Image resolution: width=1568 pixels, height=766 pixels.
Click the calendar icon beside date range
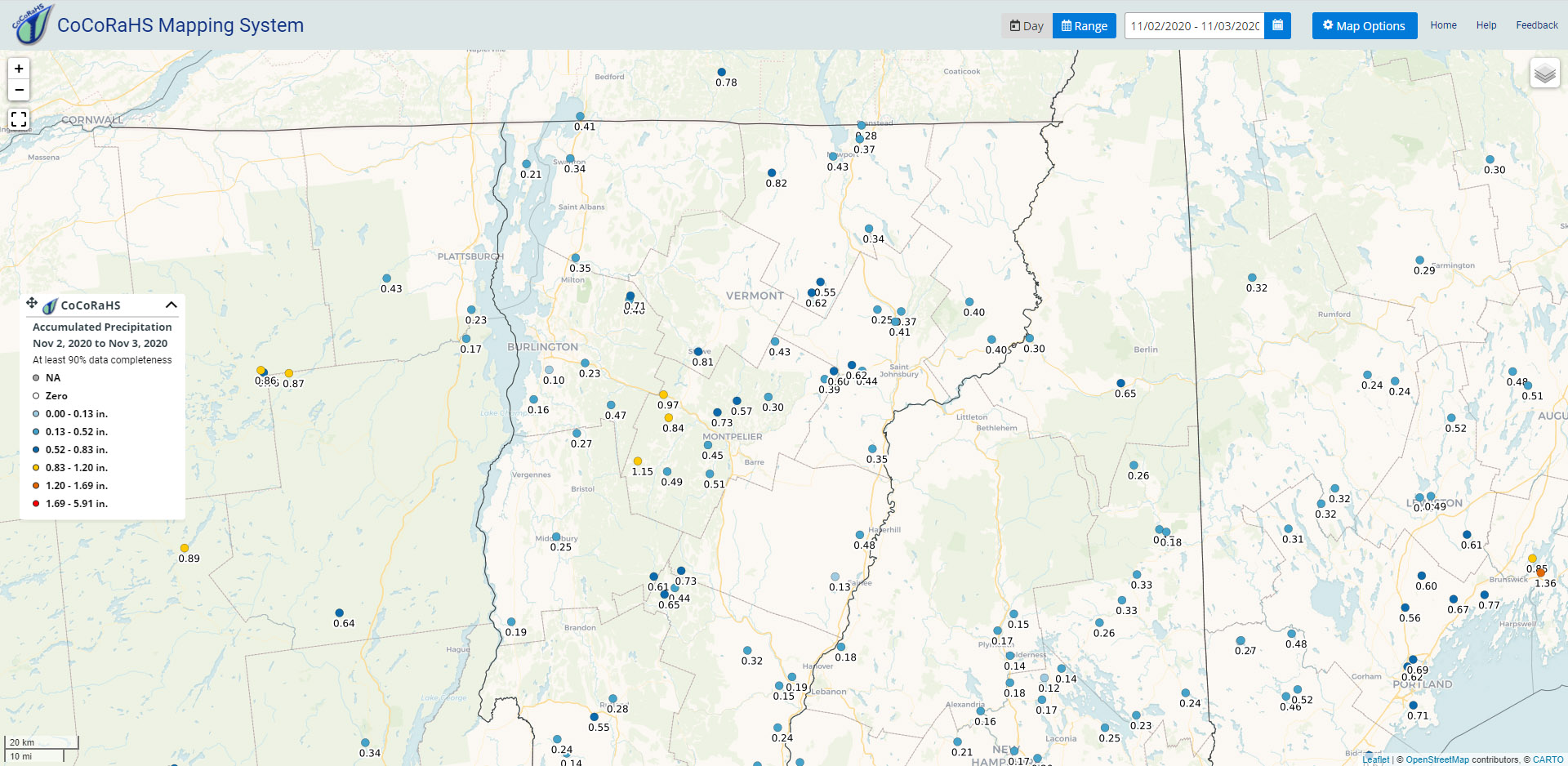pyautogui.click(x=1277, y=25)
